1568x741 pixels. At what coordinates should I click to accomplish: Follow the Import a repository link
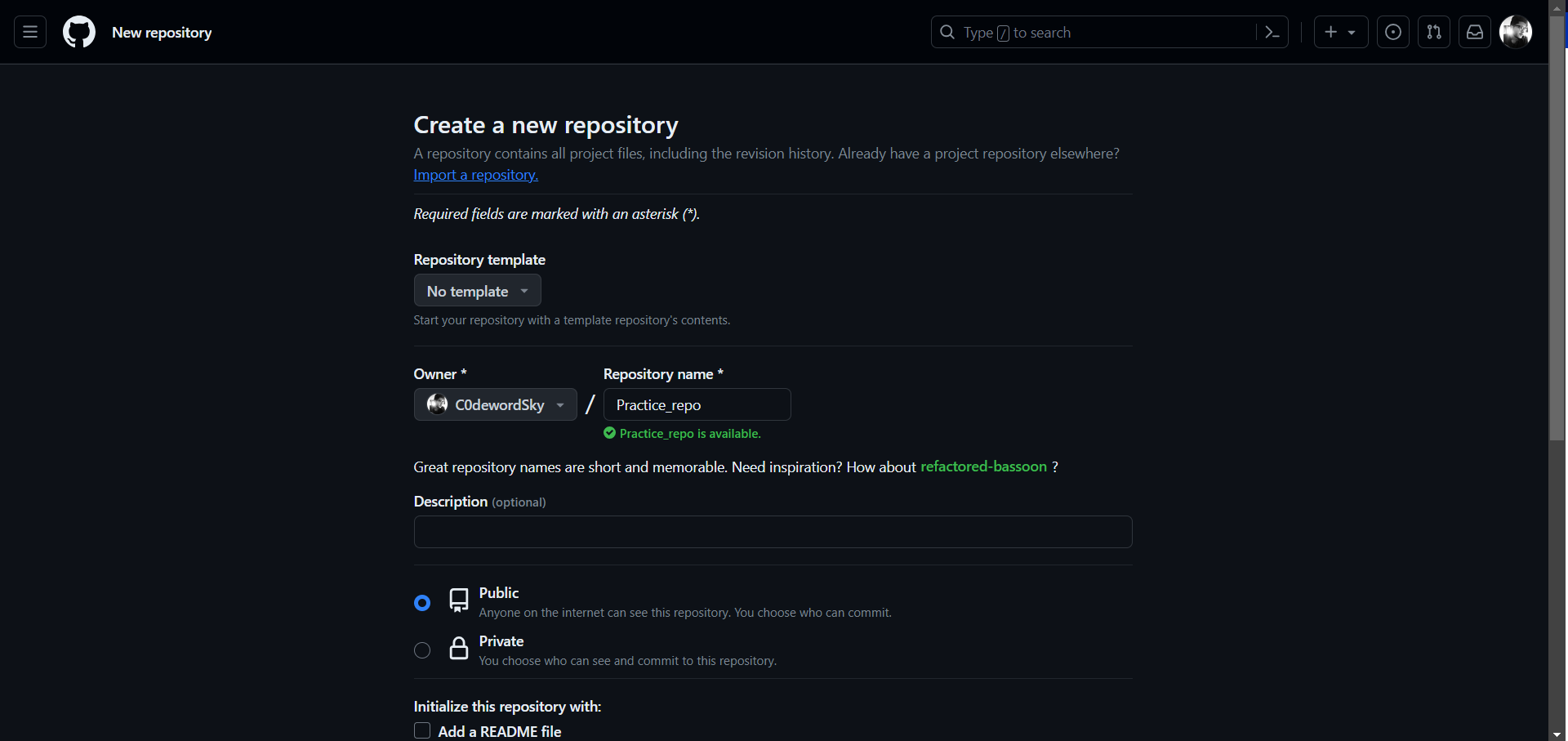tap(475, 175)
